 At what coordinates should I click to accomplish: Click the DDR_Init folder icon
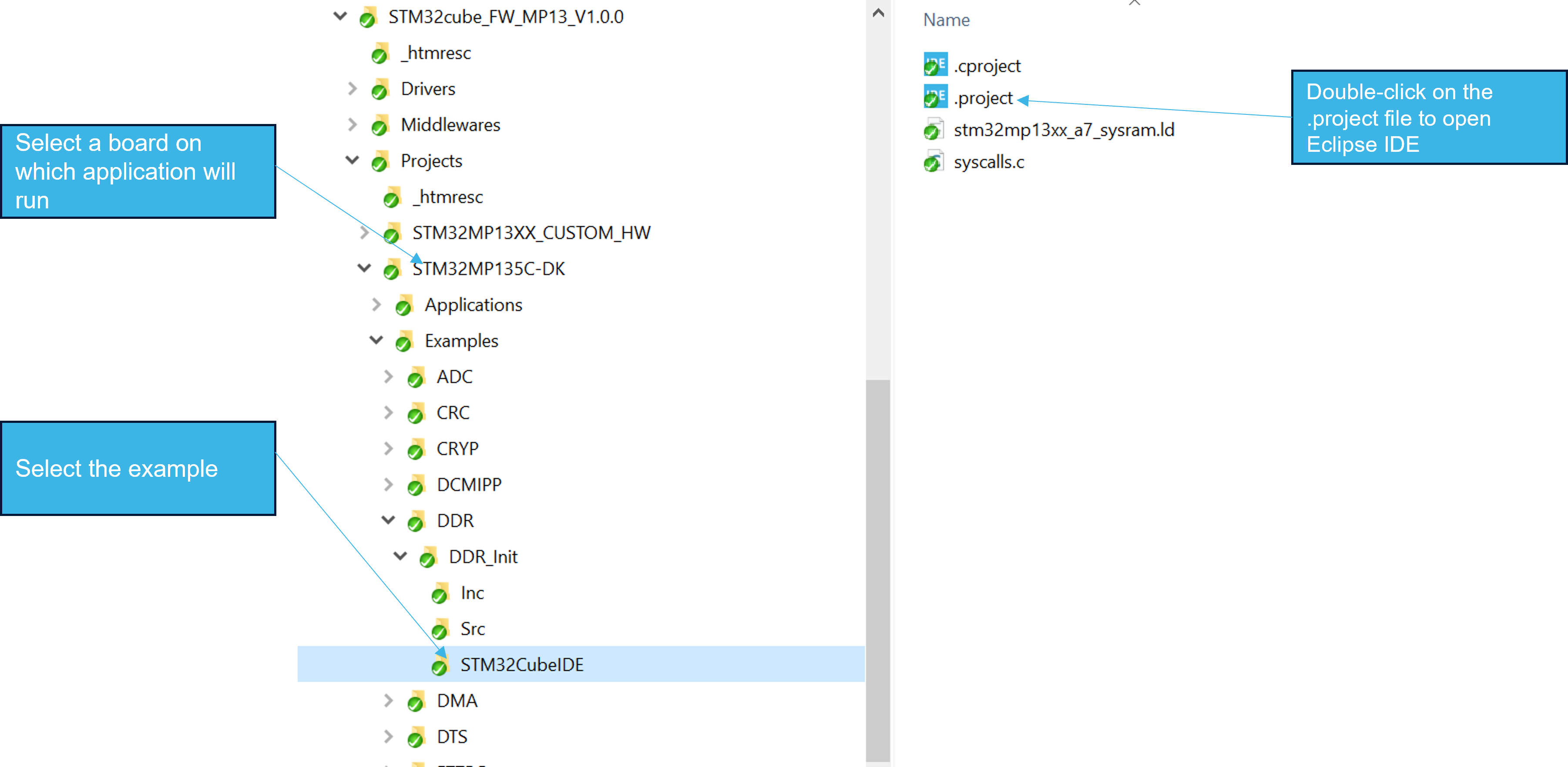click(x=429, y=556)
